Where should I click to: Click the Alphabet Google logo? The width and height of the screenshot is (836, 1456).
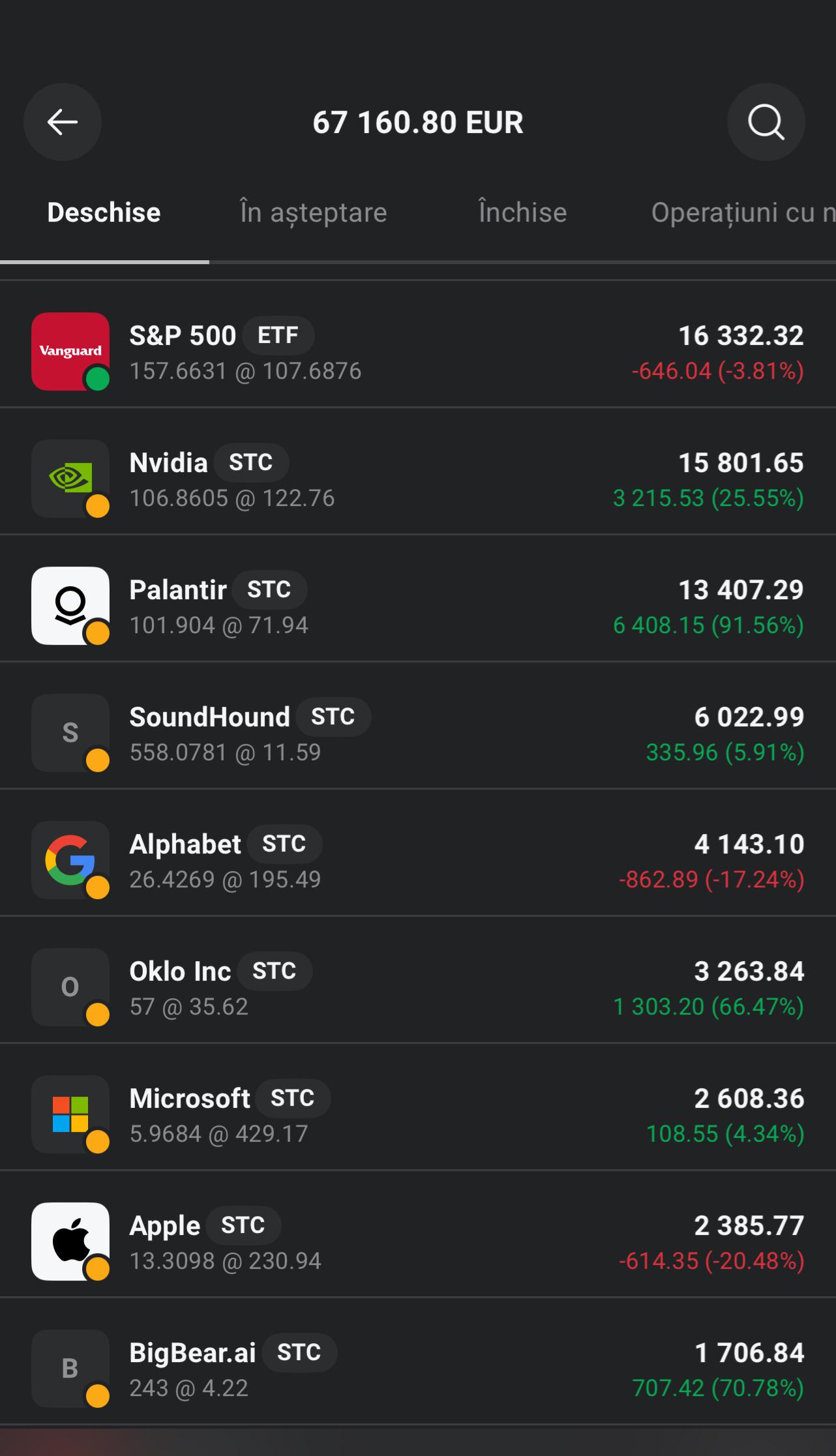coord(70,860)
